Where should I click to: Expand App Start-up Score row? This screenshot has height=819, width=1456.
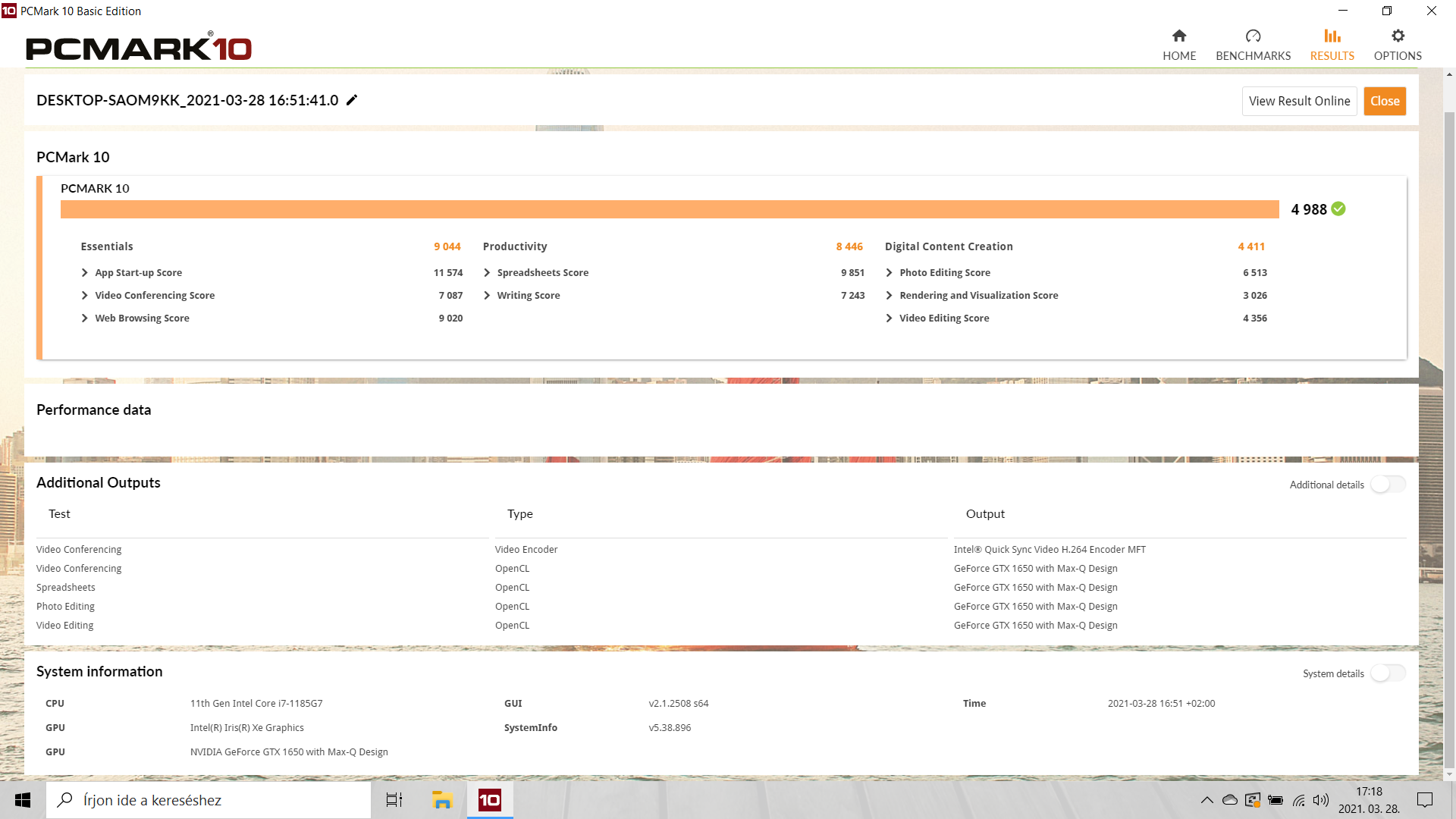85,273
